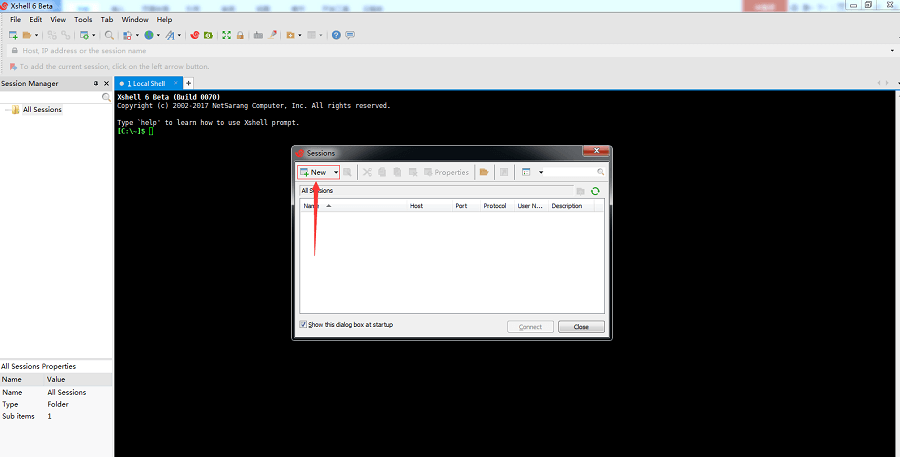Click the copy icon in Sessions dialog
This screenshot has width=900, height=457.
(382, 172)
